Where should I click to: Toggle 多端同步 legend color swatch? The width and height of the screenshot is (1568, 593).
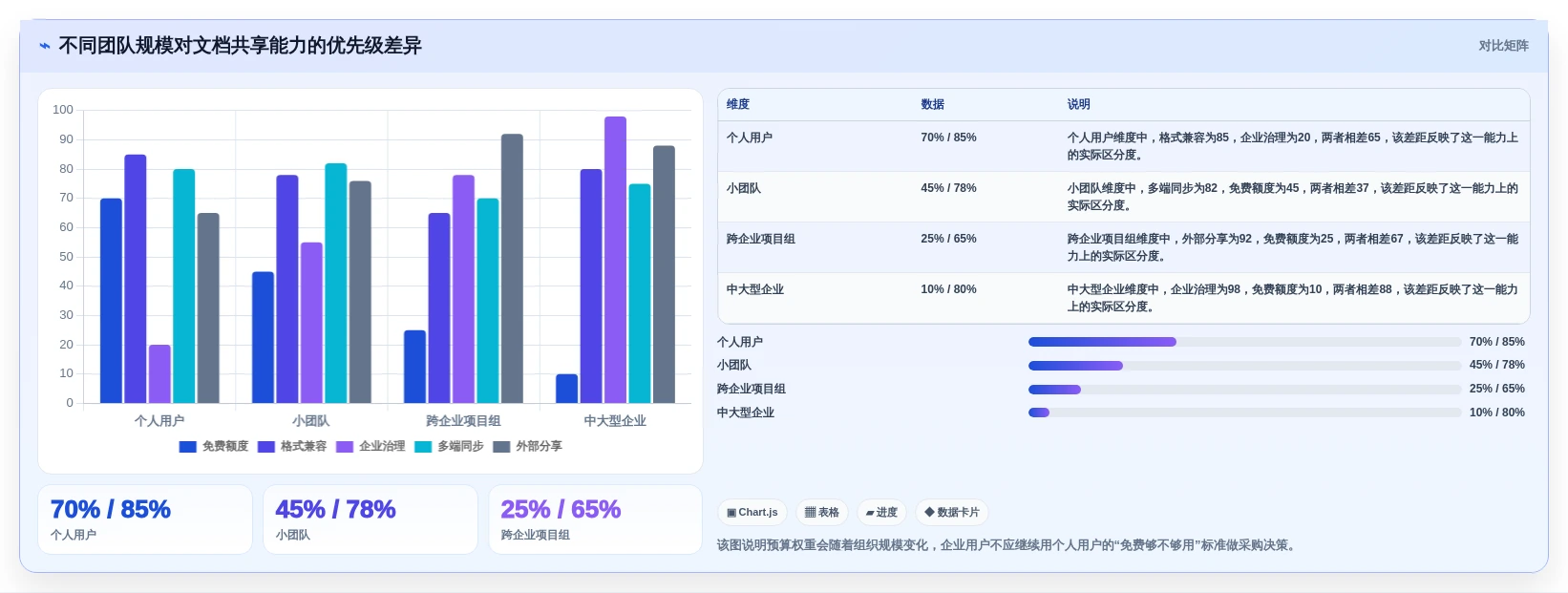(423, 447)
